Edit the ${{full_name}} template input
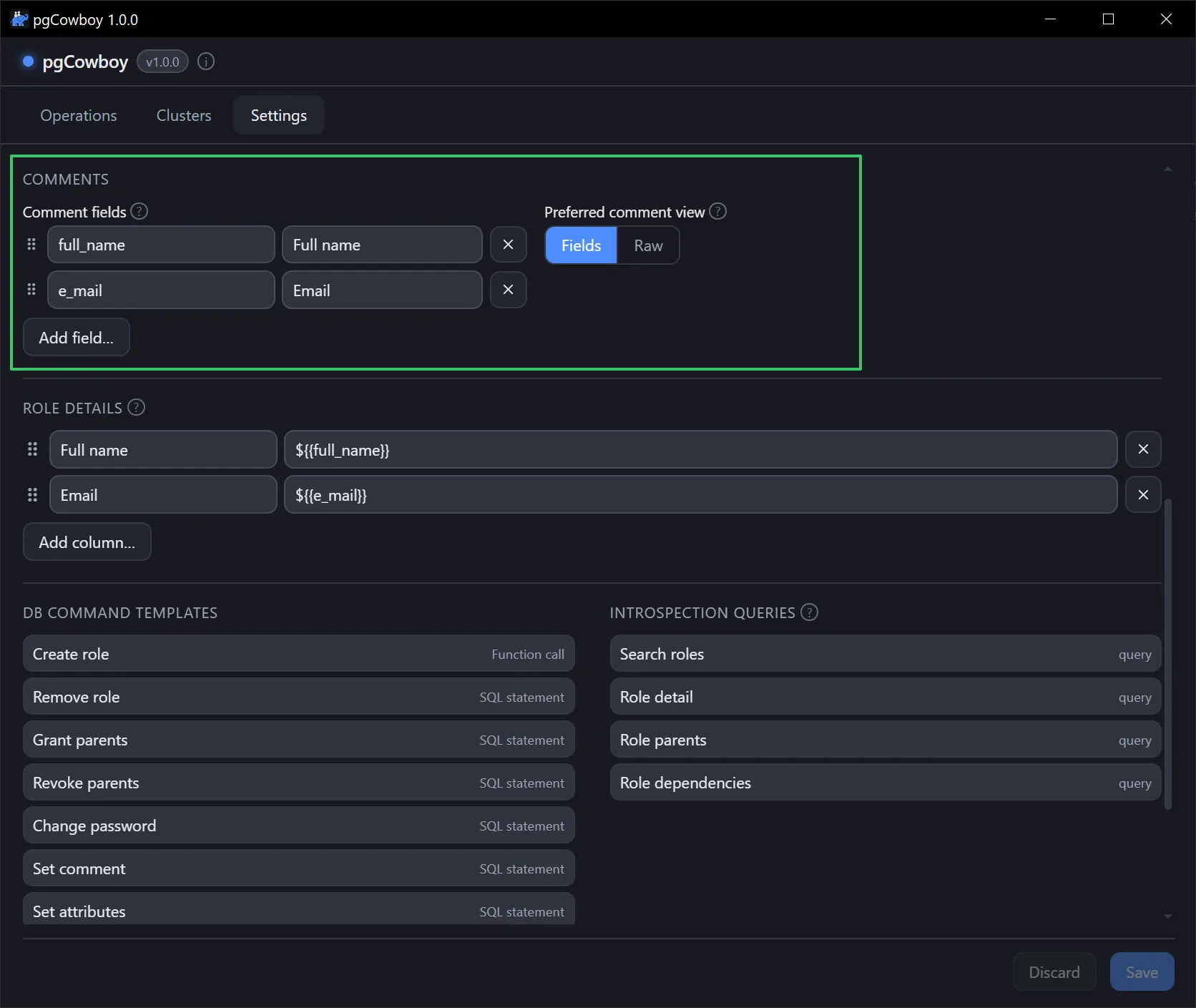1196x1008 pixels. click(701, 449)
